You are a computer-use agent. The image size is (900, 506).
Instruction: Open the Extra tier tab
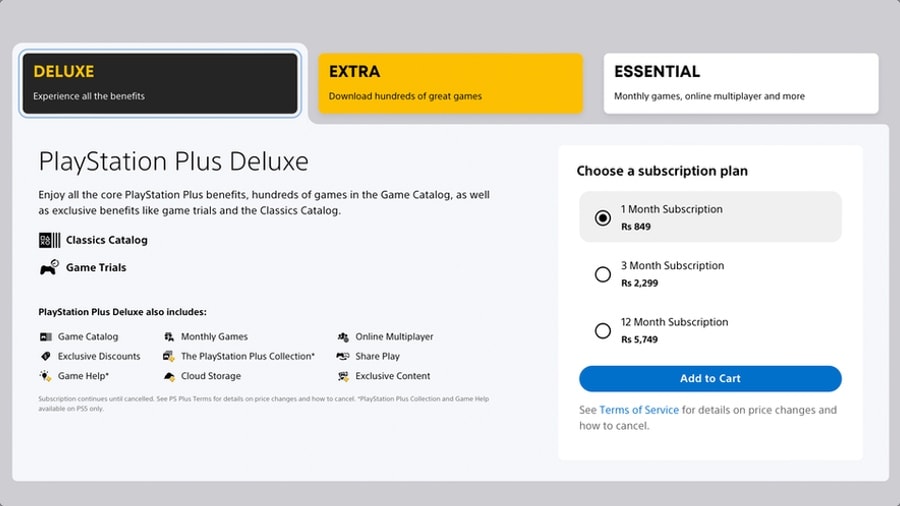pyautogui.click(x=450, y=84)
